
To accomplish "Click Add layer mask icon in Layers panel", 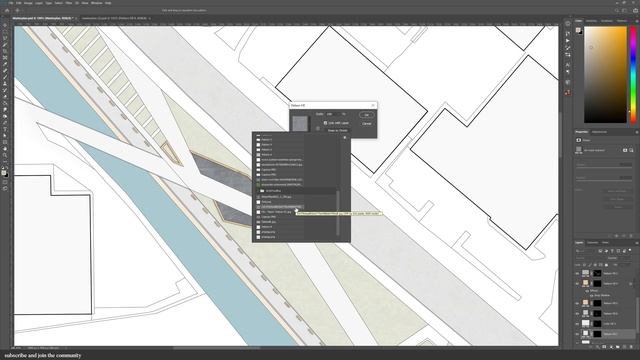I will click(x=604, y=347).
